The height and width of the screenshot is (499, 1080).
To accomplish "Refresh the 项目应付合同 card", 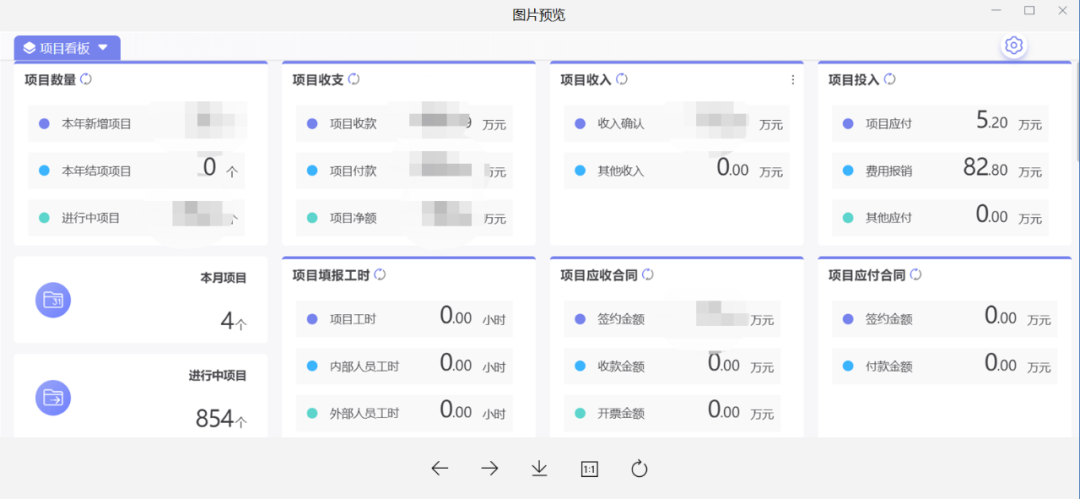I will click(916, 274).
